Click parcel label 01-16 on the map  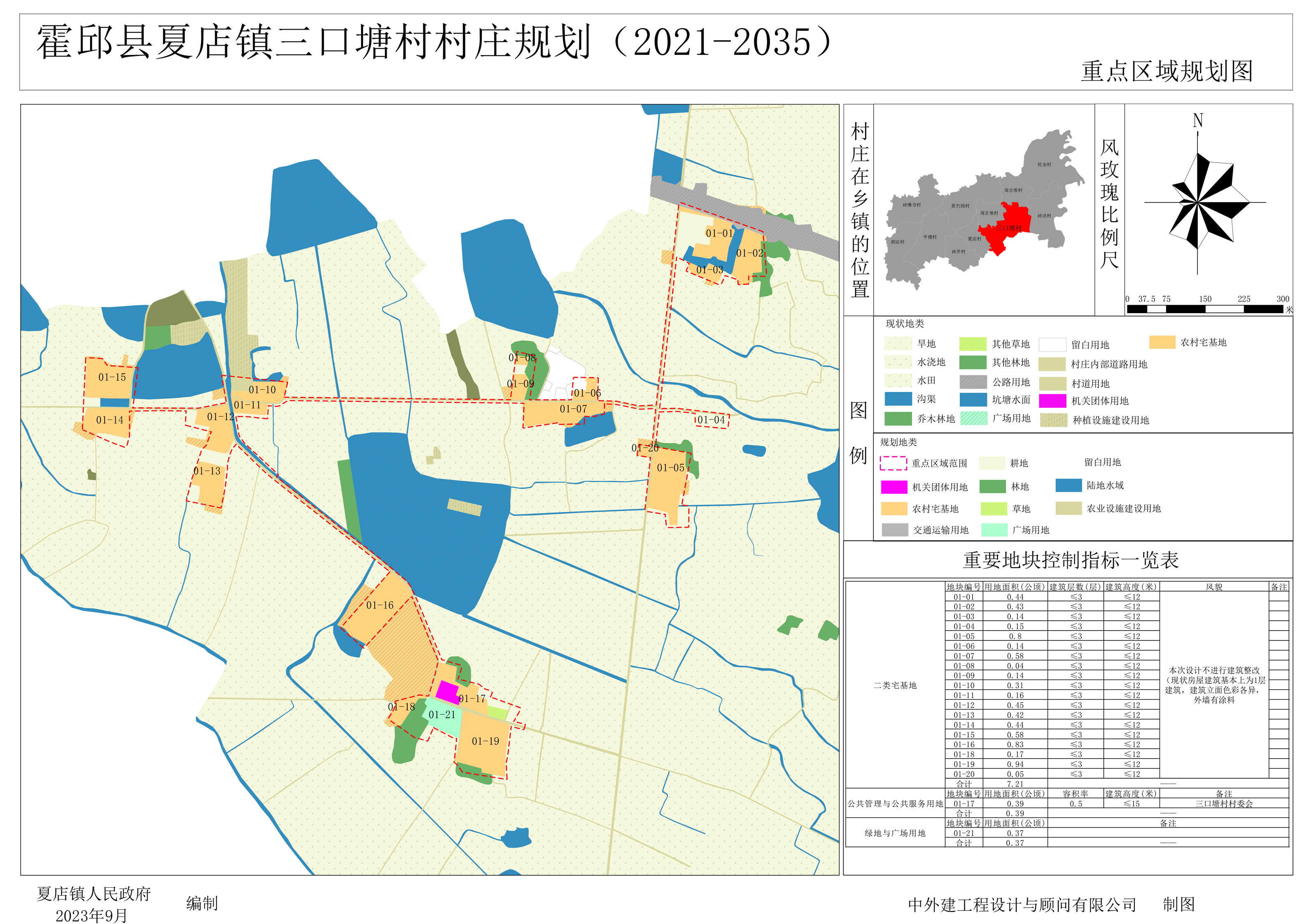coord(380,605)
